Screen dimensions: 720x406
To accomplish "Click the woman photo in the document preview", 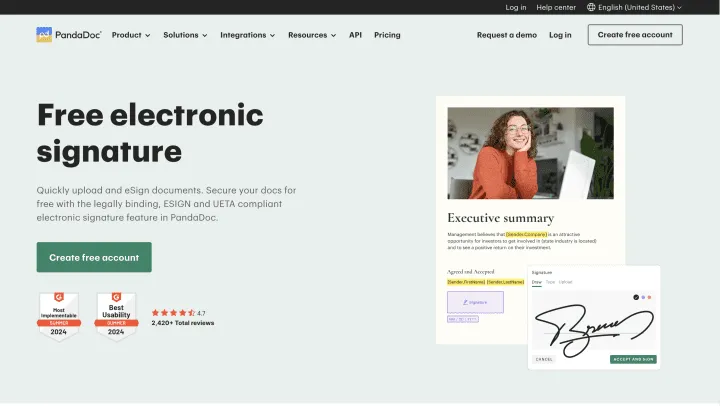I will (530, 153).
